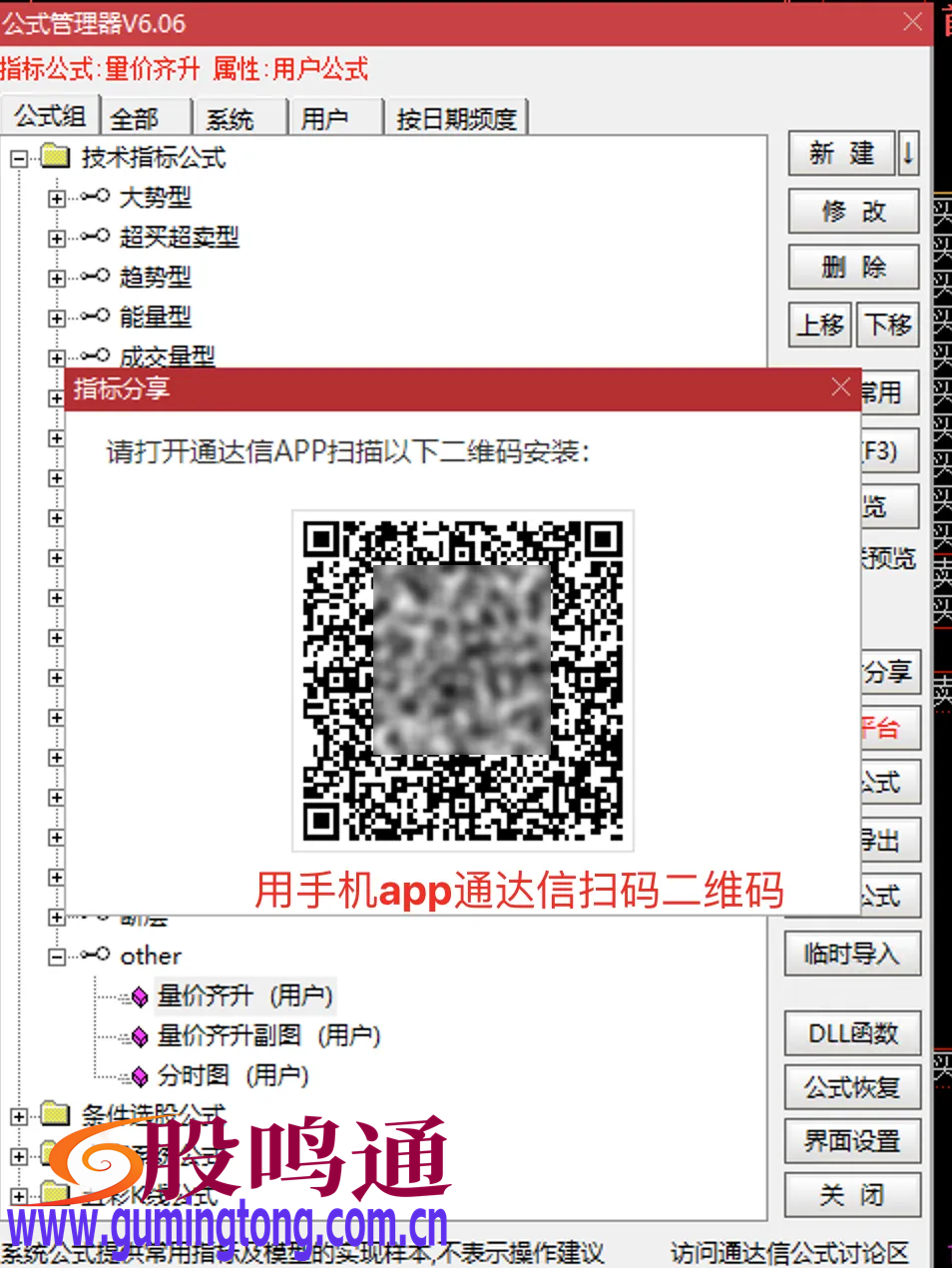Viewport: 952px width, 1268px height.
Task: Expand the 条件选股公式 tree node
Action: (17, 1115)
